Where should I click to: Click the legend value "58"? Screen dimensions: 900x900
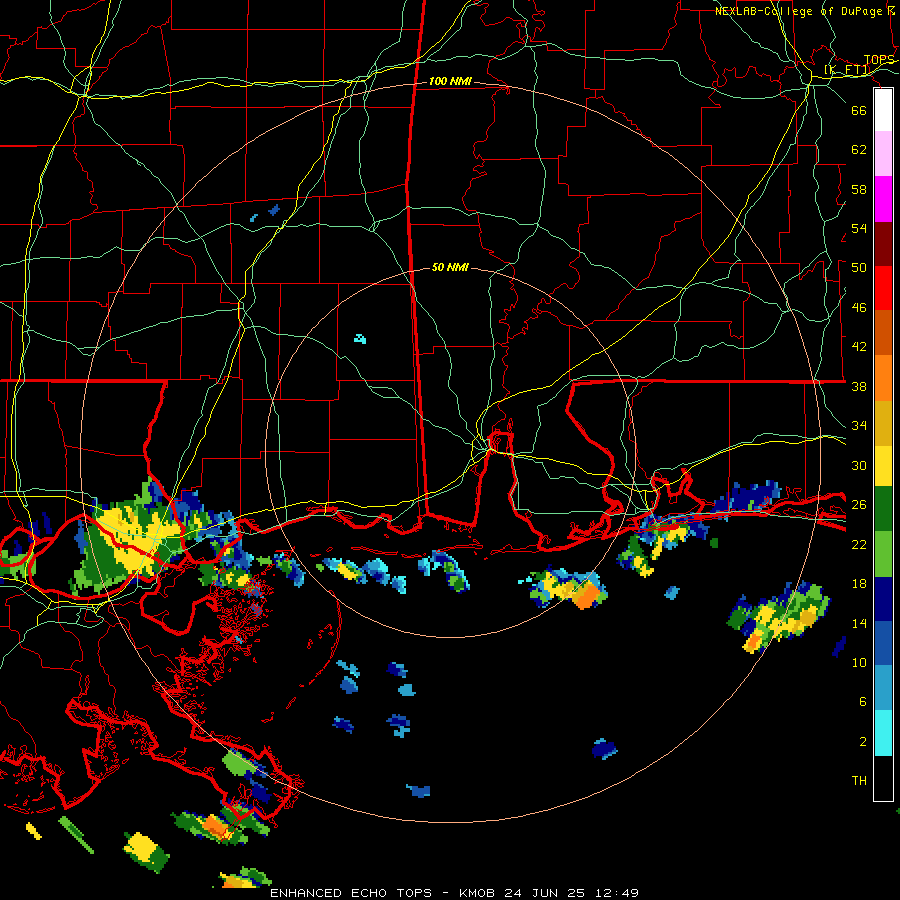[x=859, y=189]
